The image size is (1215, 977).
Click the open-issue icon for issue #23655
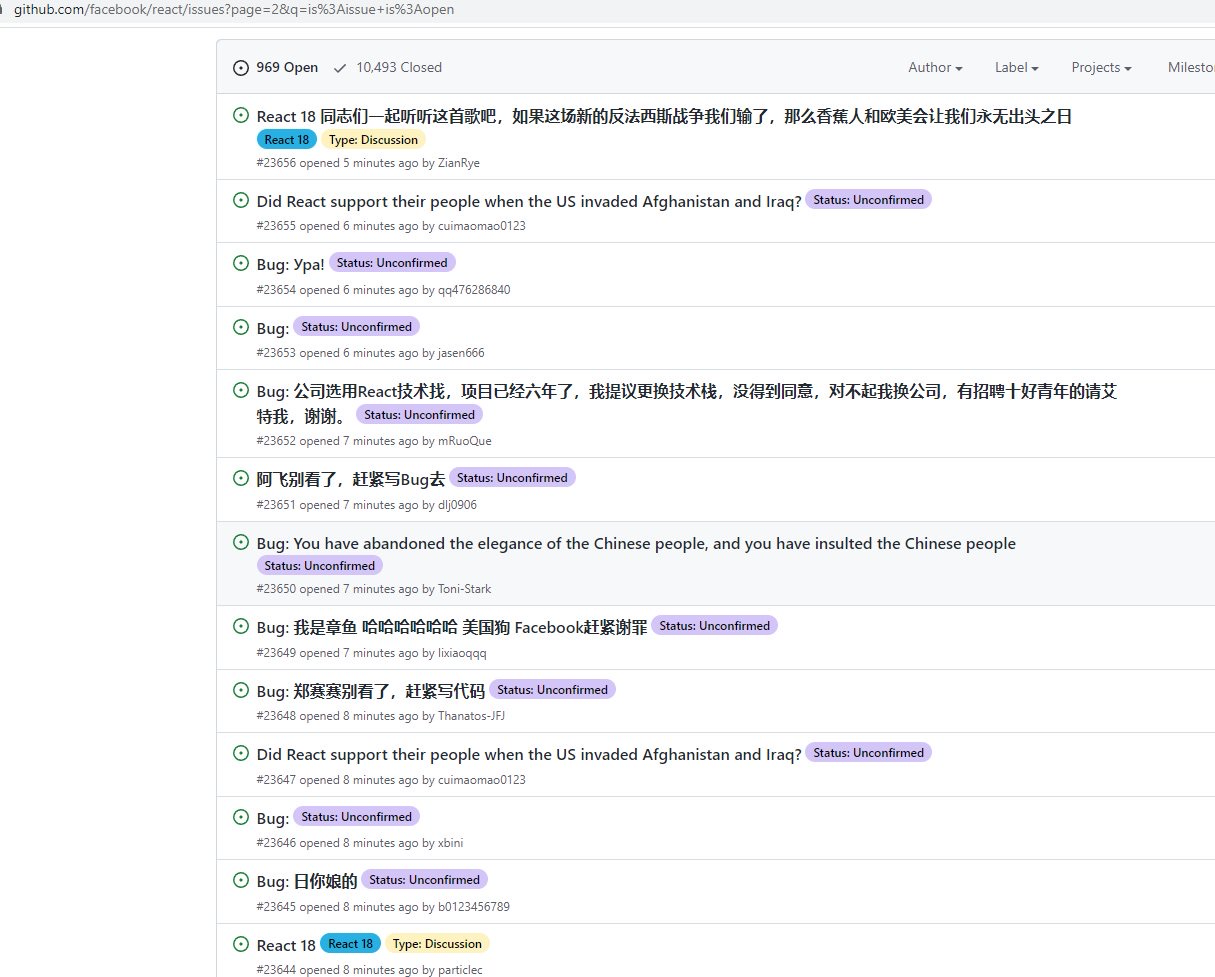(241, 200)
